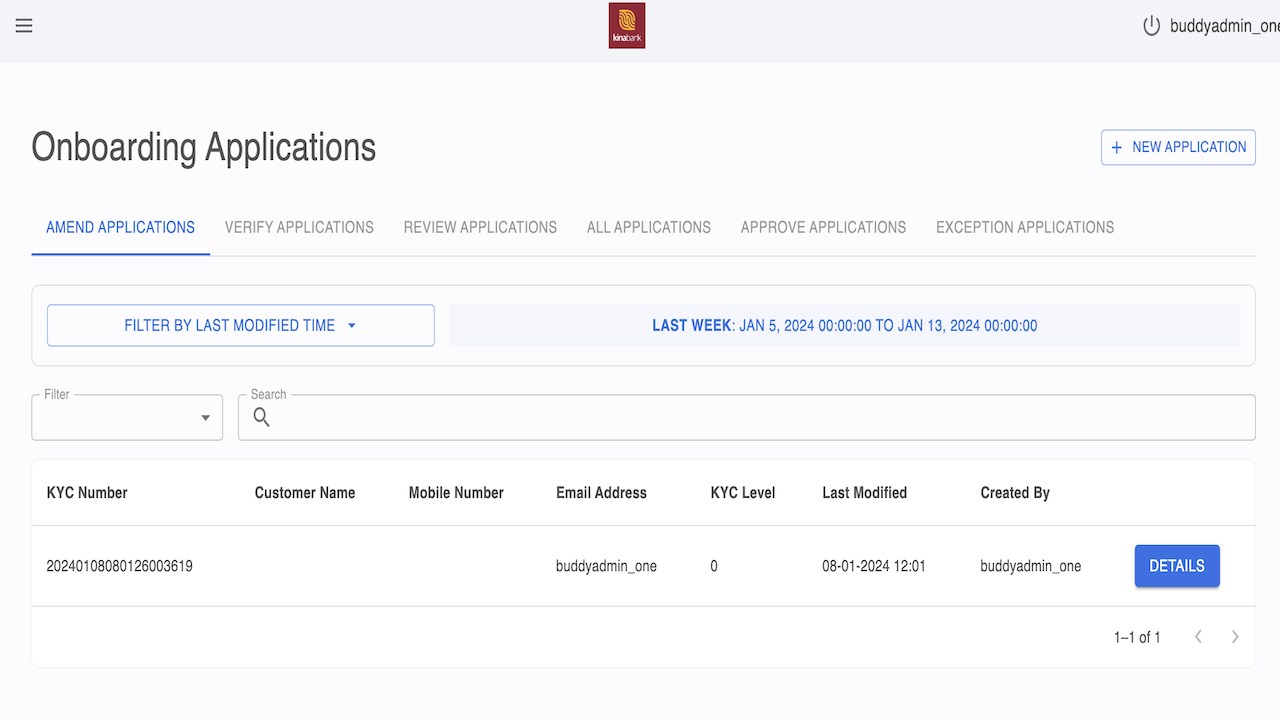The width and height of the screenshot is (1280, 720).
Task: Click the Last Week date range banner
Action: (x=844, y=326)
